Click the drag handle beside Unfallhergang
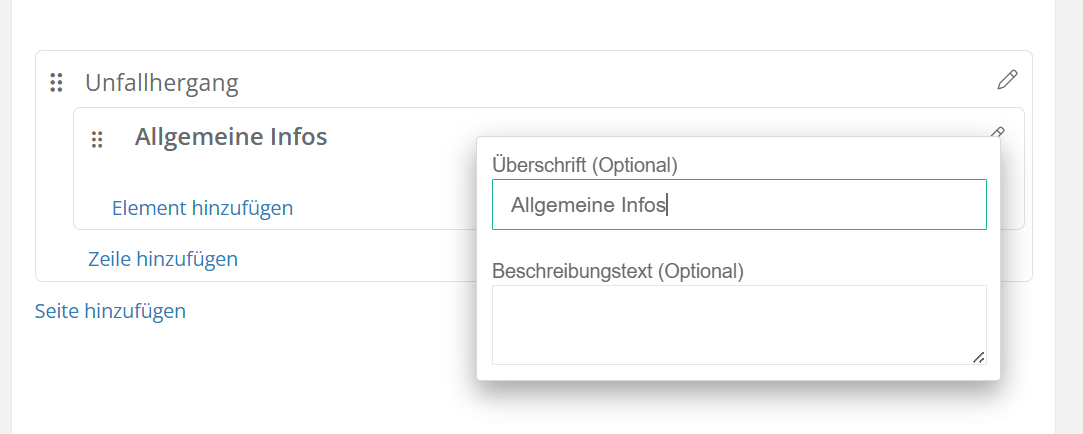The image size is (1083, 434). (57, 83)
